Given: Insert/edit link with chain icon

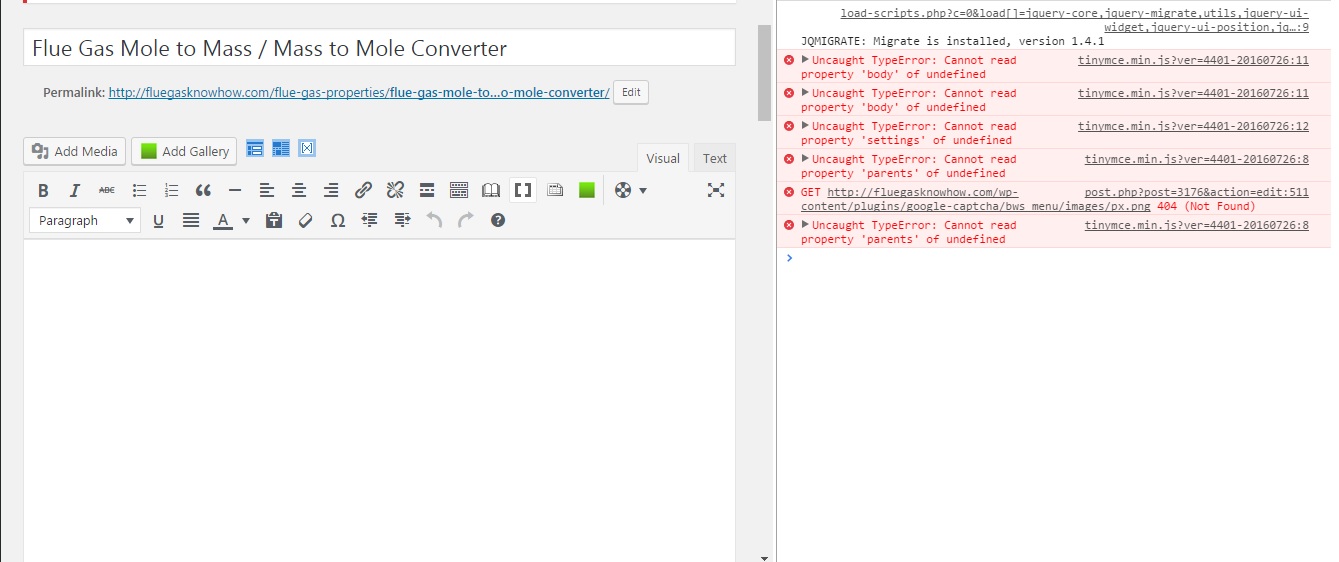Looking at the screenshot, I should point(363,190).
